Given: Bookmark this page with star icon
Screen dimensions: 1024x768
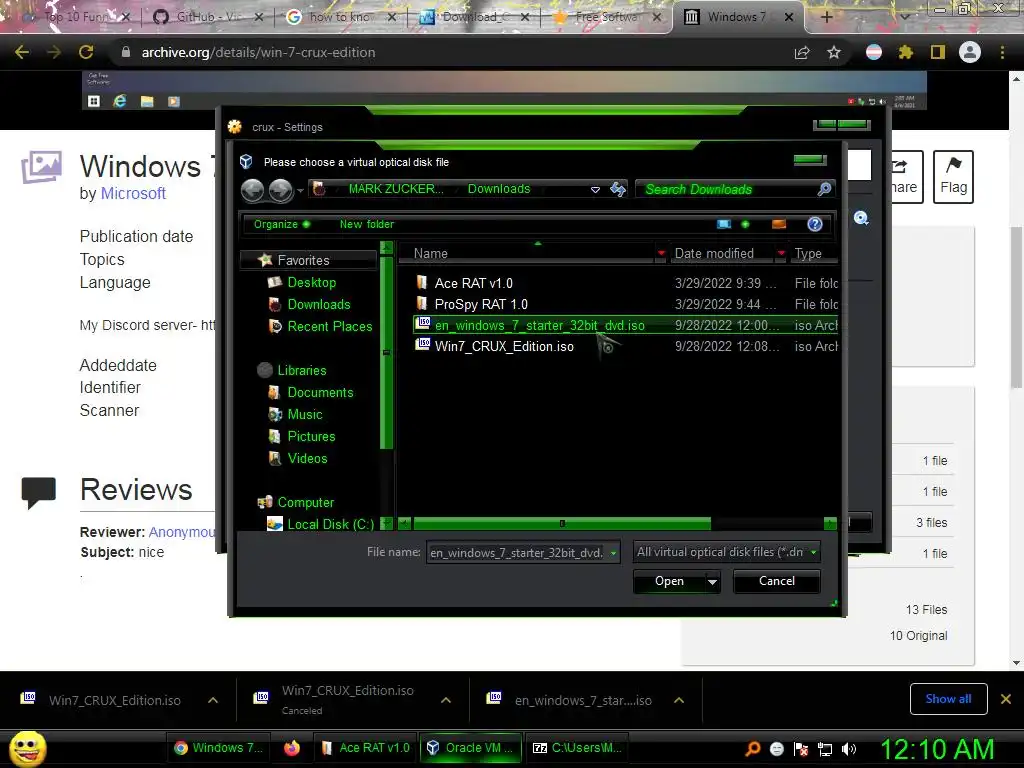Looking at the screenshot, I should click(834, 52).
